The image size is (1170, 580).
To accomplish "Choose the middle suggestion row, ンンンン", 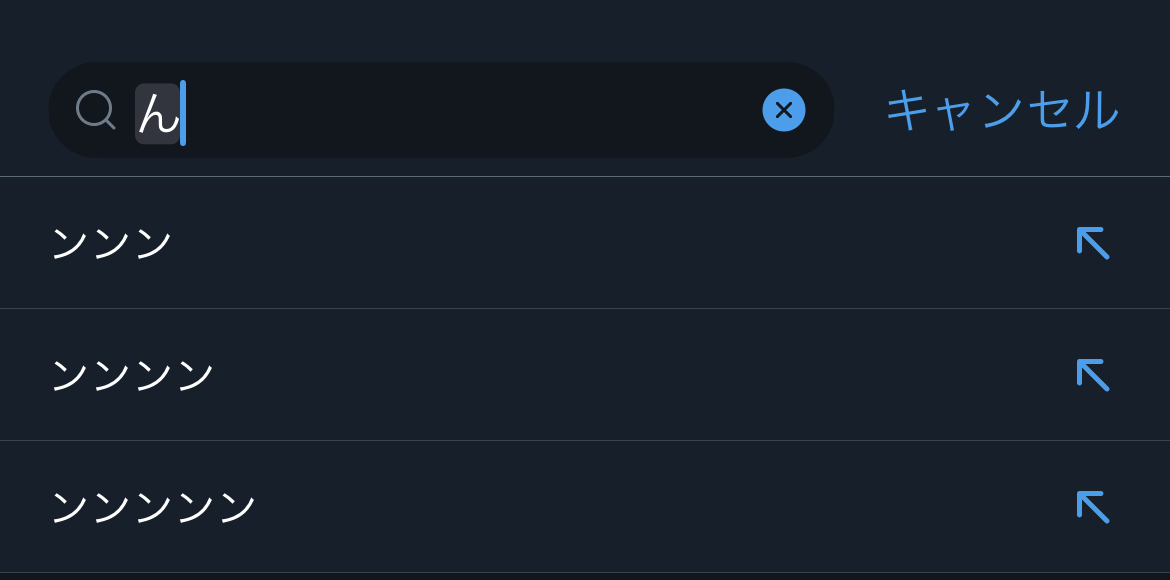I will click(x=500, y=375).
